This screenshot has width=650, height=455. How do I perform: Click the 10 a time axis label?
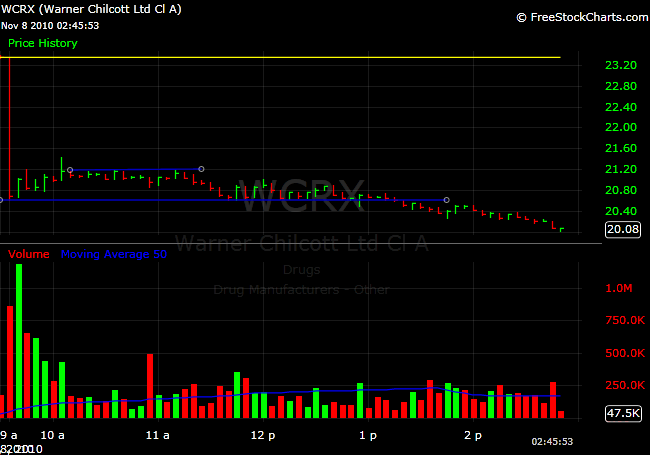[52, 435]
